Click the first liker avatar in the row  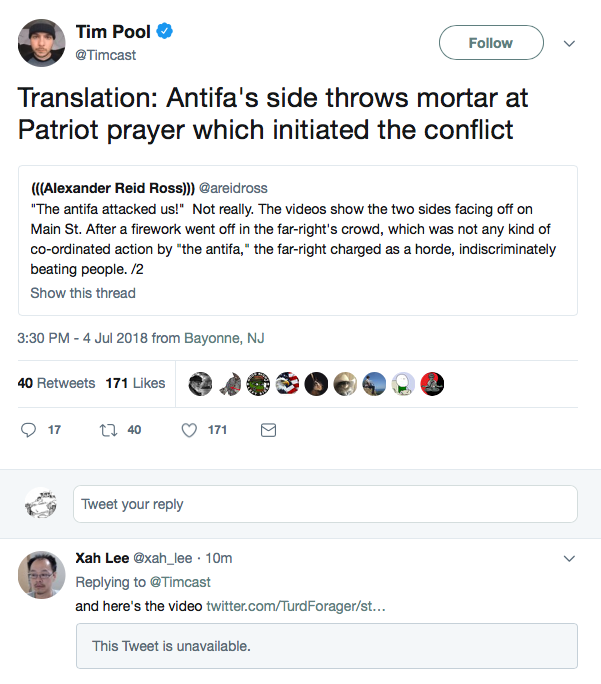coord(201,383)
